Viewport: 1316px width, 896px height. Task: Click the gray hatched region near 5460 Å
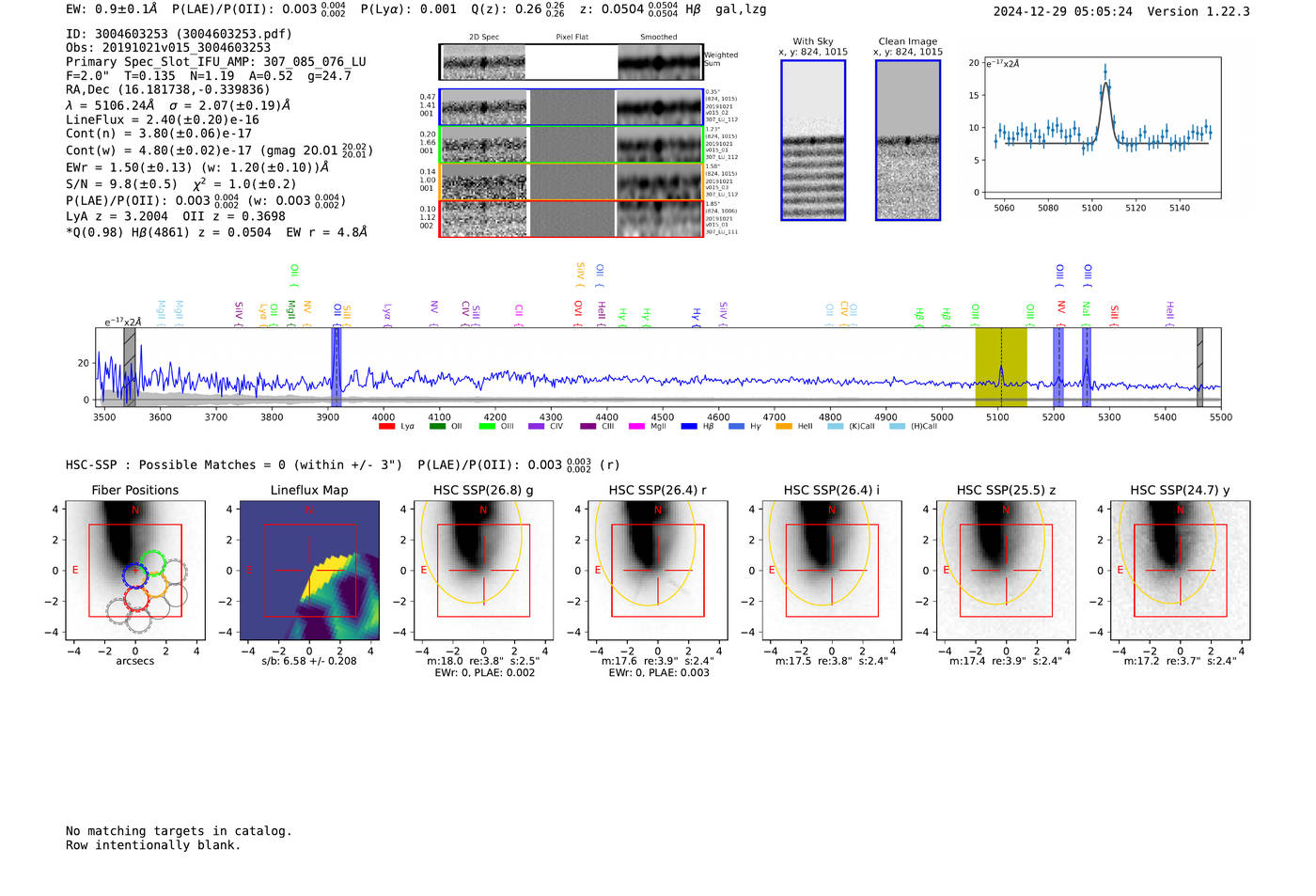coord(1199,368)
